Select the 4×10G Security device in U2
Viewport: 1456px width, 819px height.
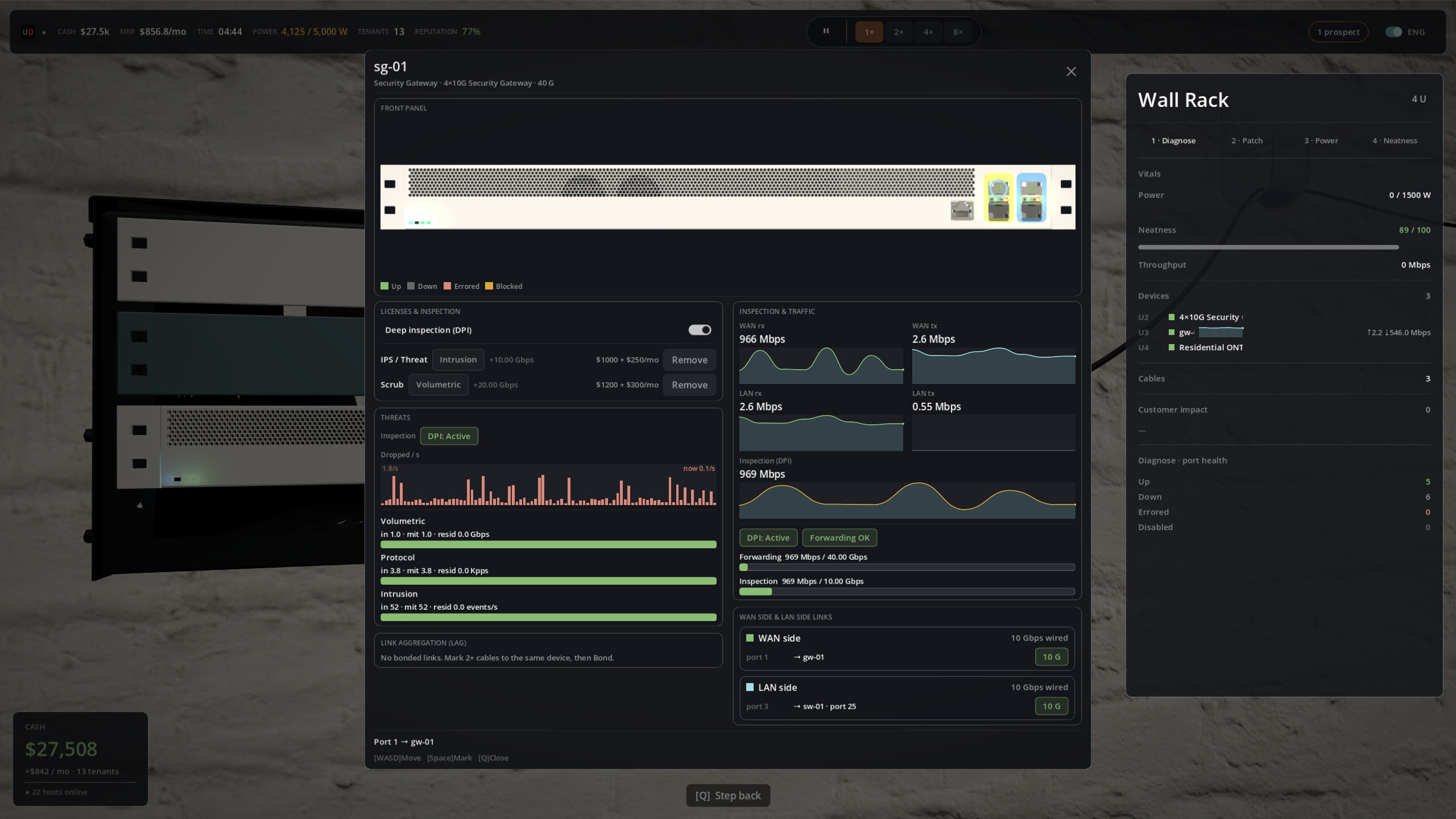(x=1284, y=317)
